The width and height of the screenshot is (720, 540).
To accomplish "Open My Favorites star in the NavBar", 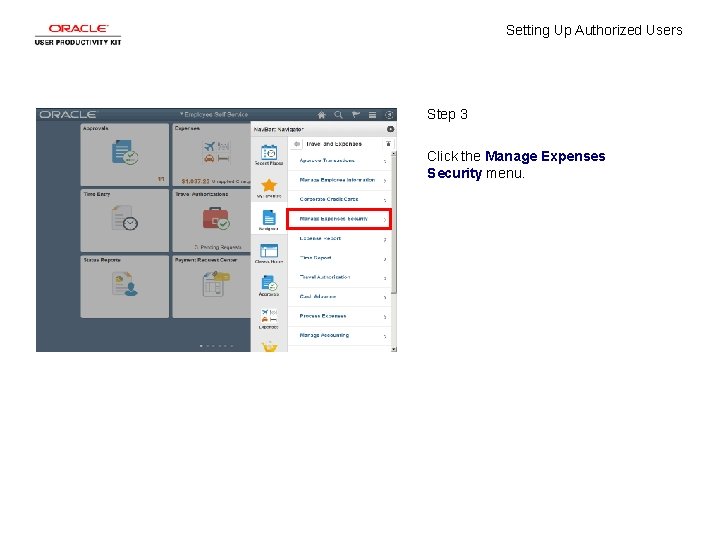I will (269, 188).
